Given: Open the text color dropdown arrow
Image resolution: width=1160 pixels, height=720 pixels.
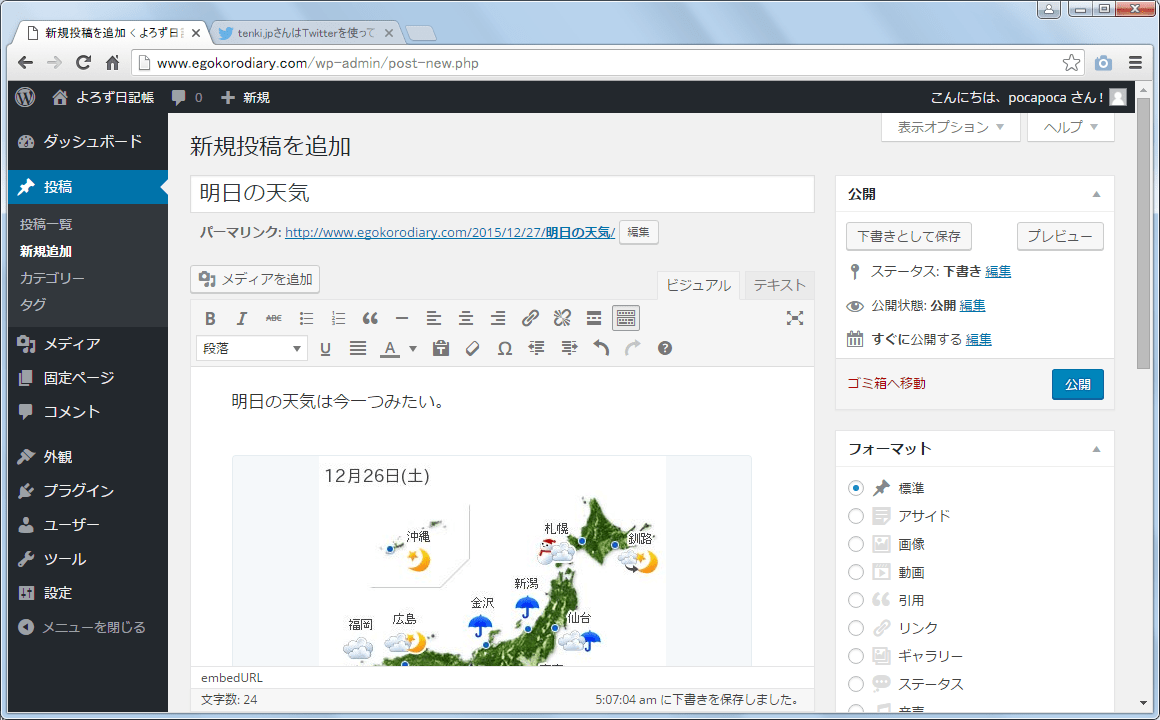Looking at the screenshot, I should click(412, 349).
